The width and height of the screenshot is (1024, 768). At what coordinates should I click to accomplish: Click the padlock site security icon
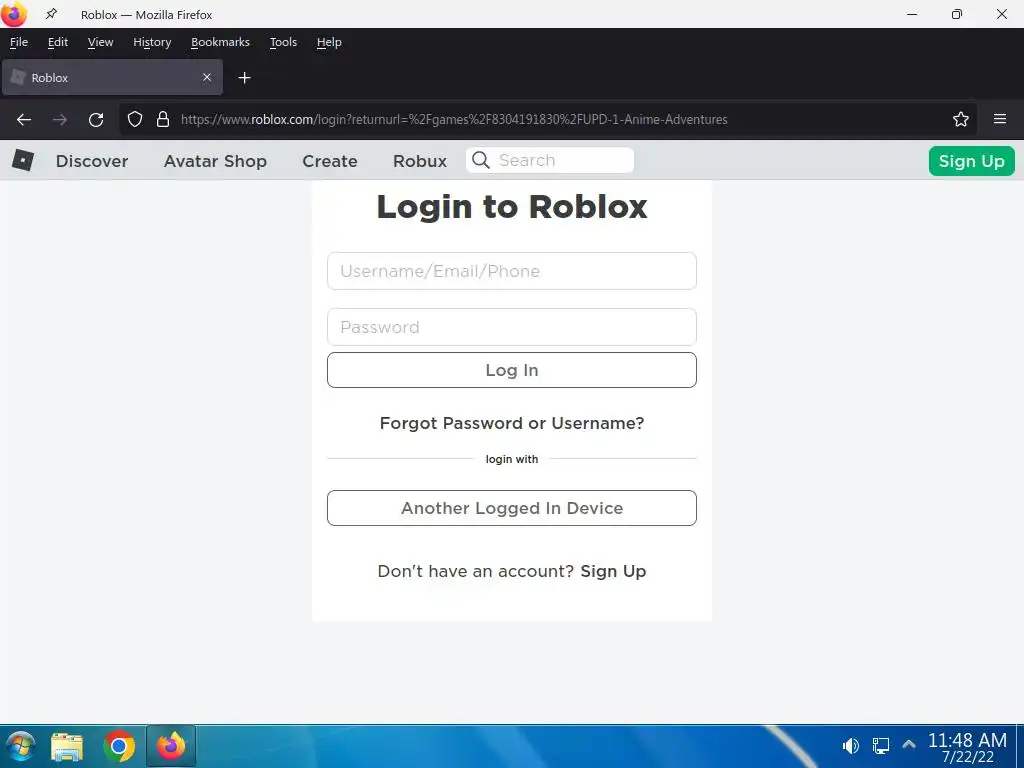pyautogui.click(x=163, y=120)
